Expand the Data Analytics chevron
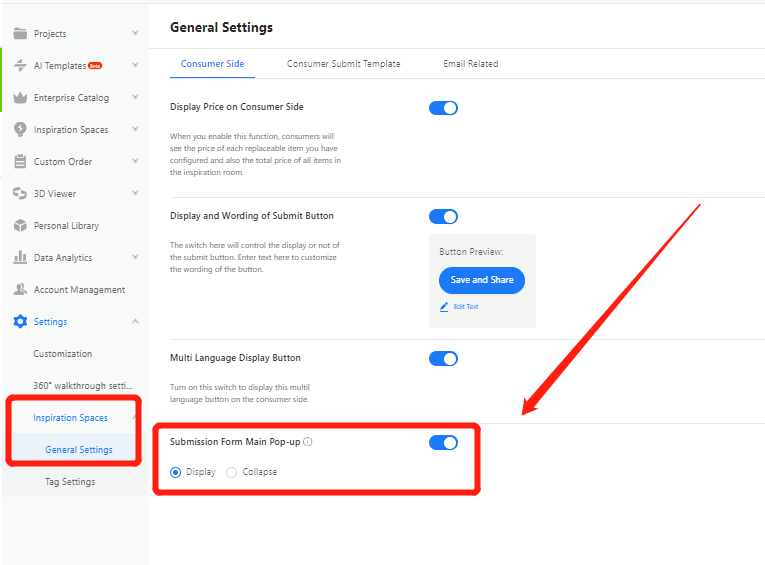This screenshot has width=765, height=565. pyautogui.click(x=135, y=257)
